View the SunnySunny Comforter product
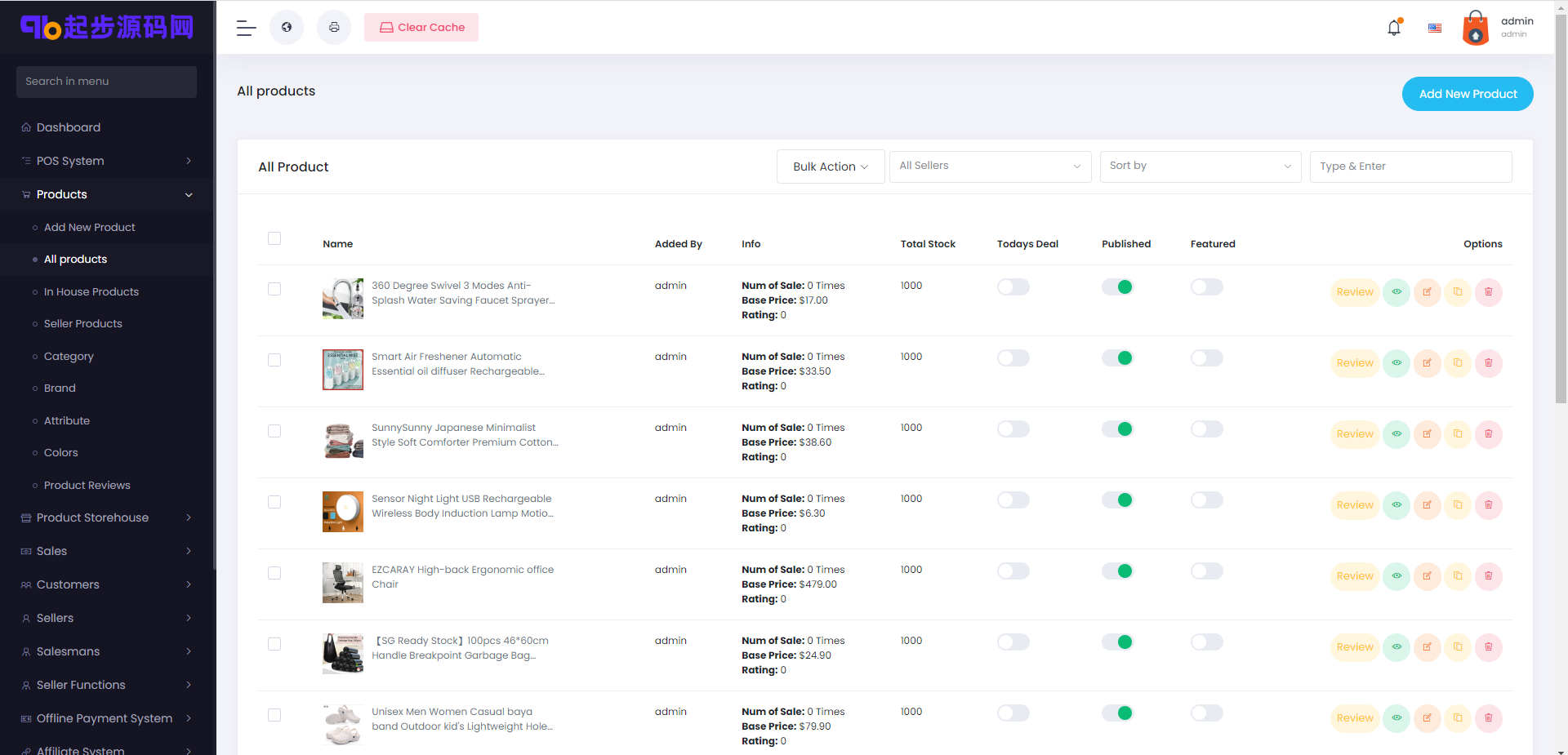This screenshot has height=755, width=1568. 1396,434
